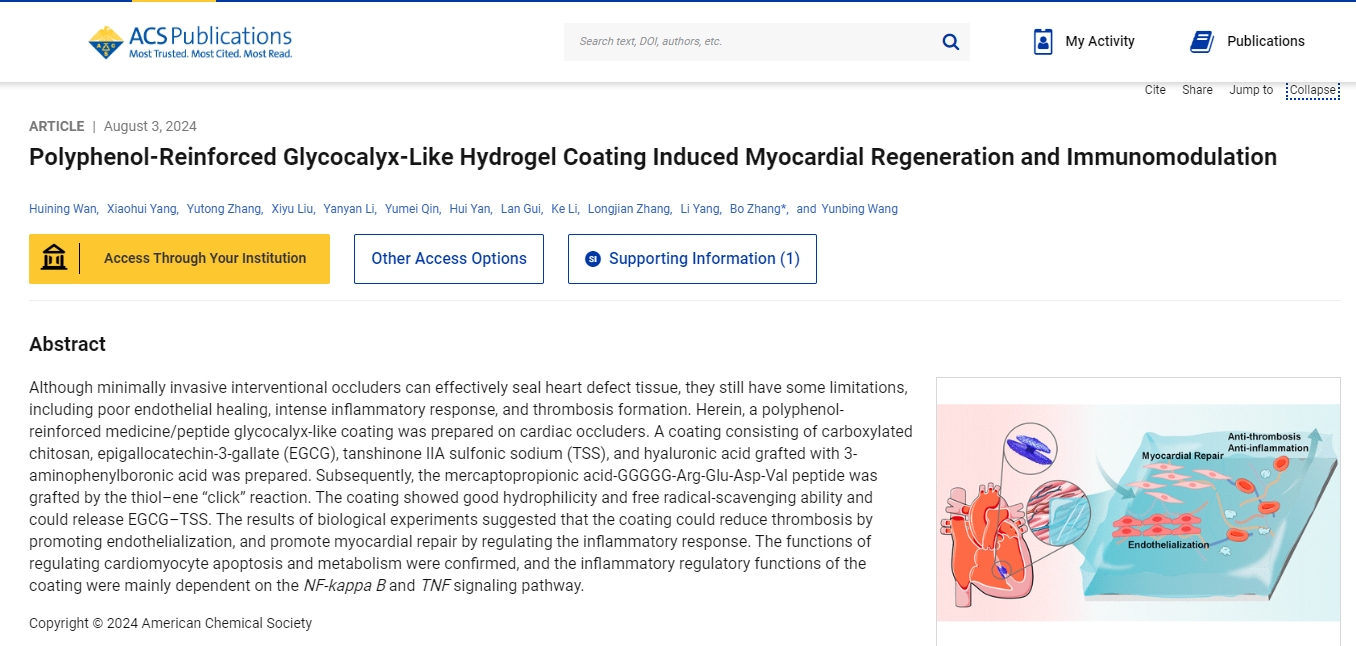Screen dimensions: 1356x646
Task: Click Other Access Options button
Action: pyautogui.click(x=449, y=259)
